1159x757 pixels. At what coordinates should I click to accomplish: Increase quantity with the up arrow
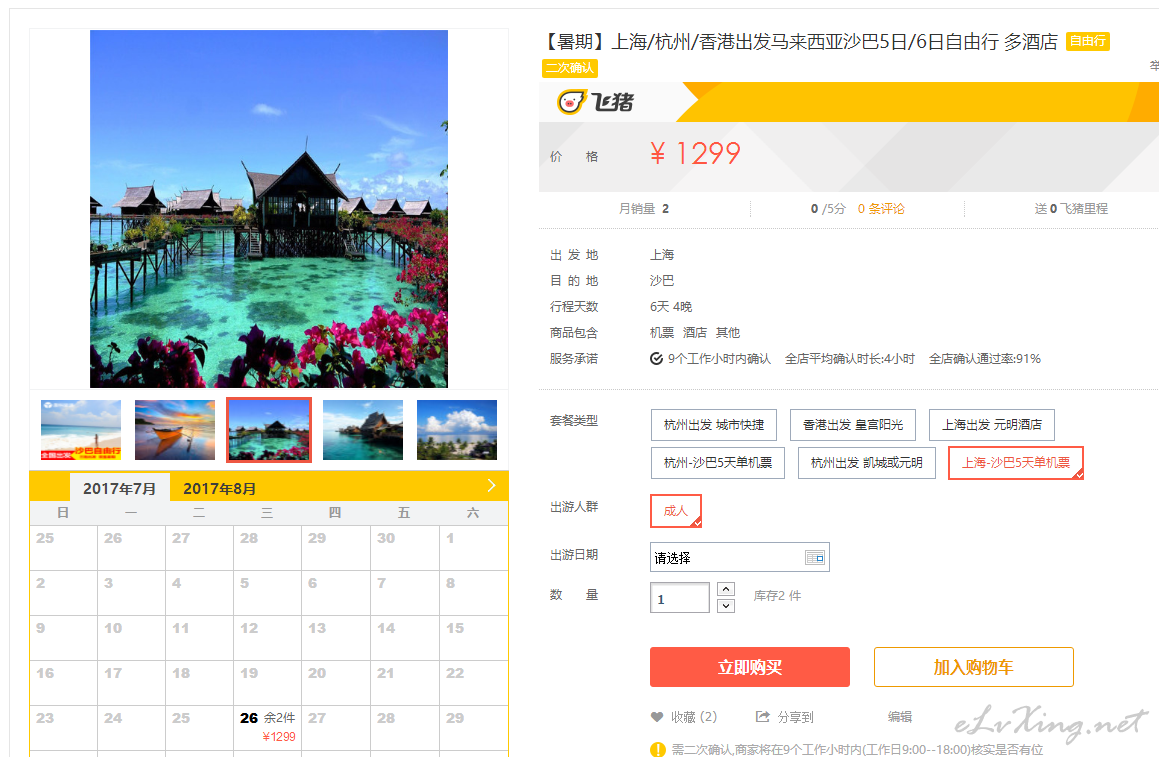point(726,589)
